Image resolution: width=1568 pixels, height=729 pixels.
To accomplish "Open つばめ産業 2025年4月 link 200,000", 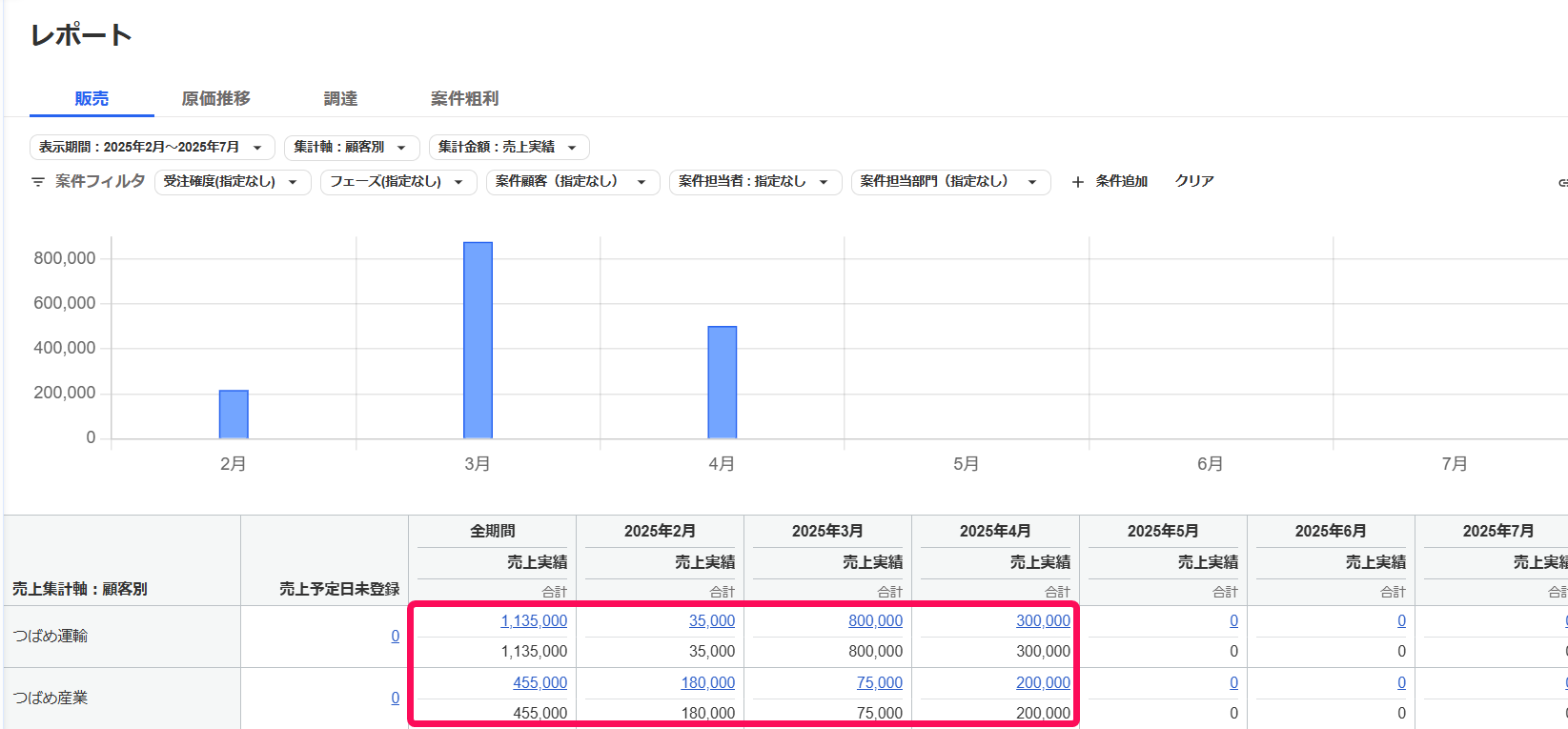I will (1043, 682).
